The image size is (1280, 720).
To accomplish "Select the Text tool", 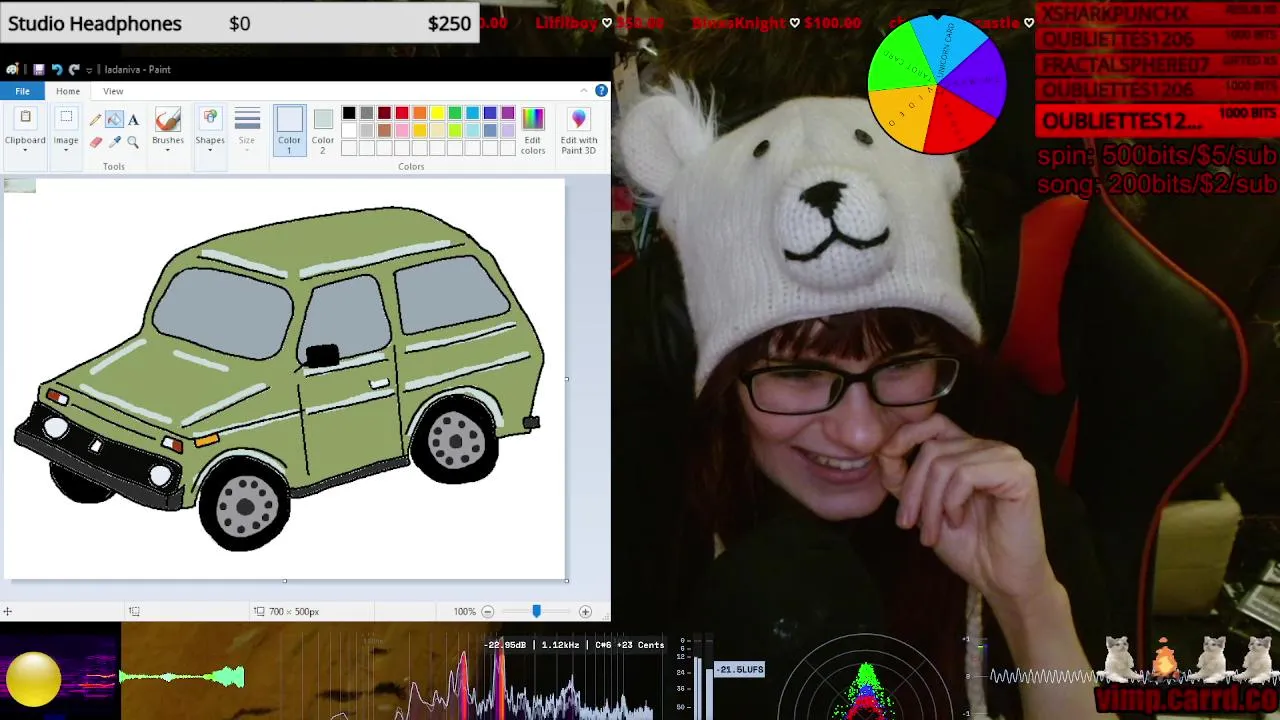I will click(x=133, y=120).
